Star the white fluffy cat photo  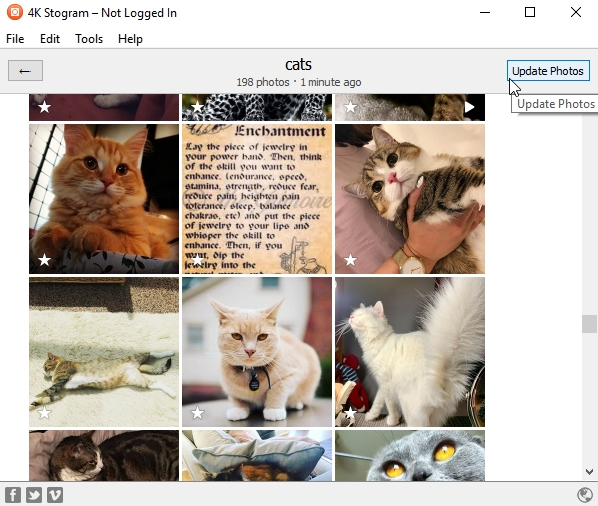(350, 413)
